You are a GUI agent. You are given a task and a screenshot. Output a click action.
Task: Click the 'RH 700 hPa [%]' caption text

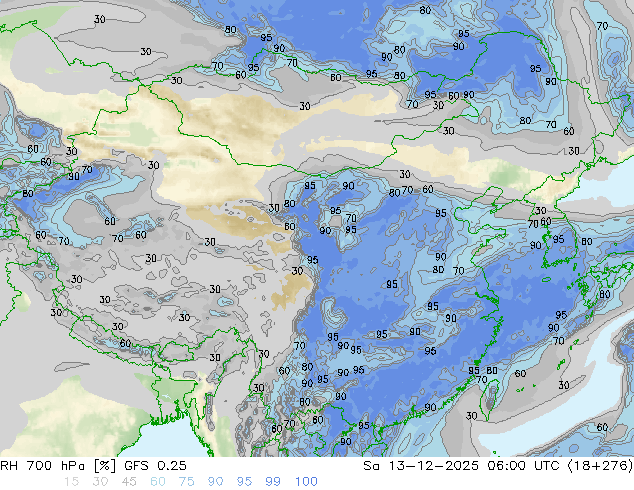[x=59, y=466]
